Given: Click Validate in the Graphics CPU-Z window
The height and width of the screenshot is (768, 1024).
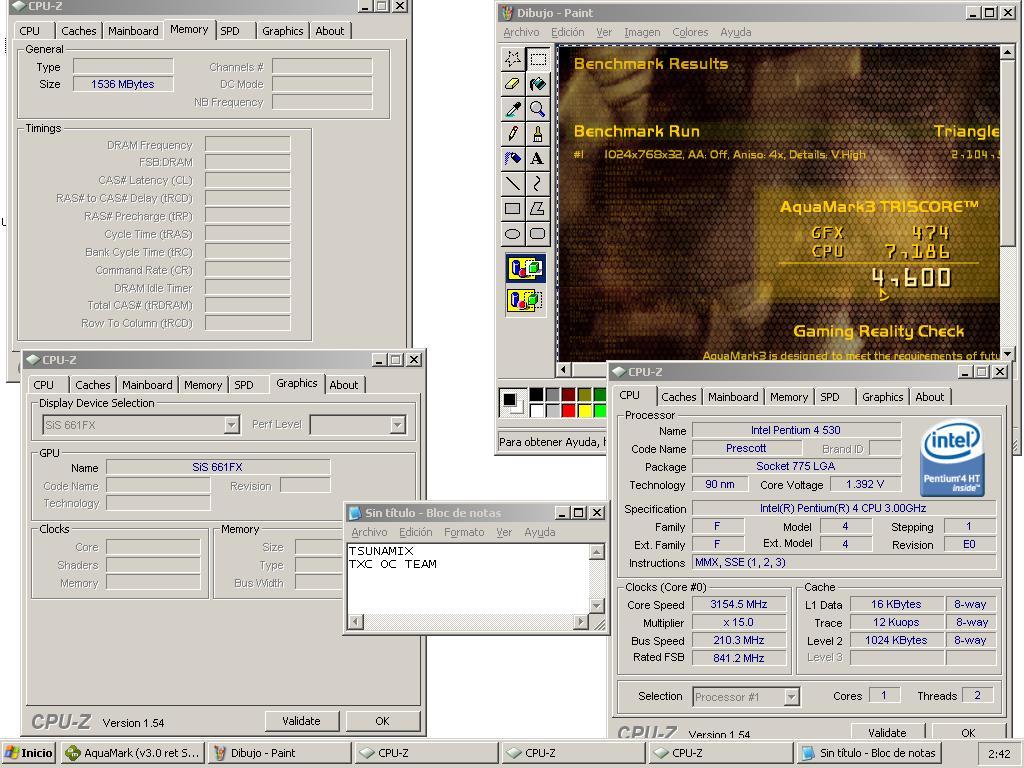Looking at the screenshot, I should pos(301,721).
